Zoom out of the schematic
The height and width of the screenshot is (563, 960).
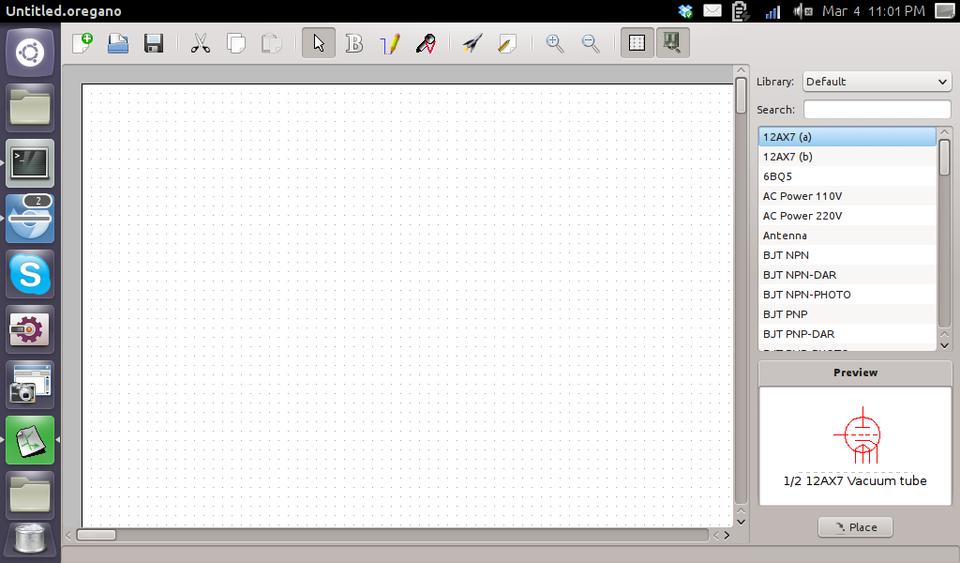coord(591,44)
